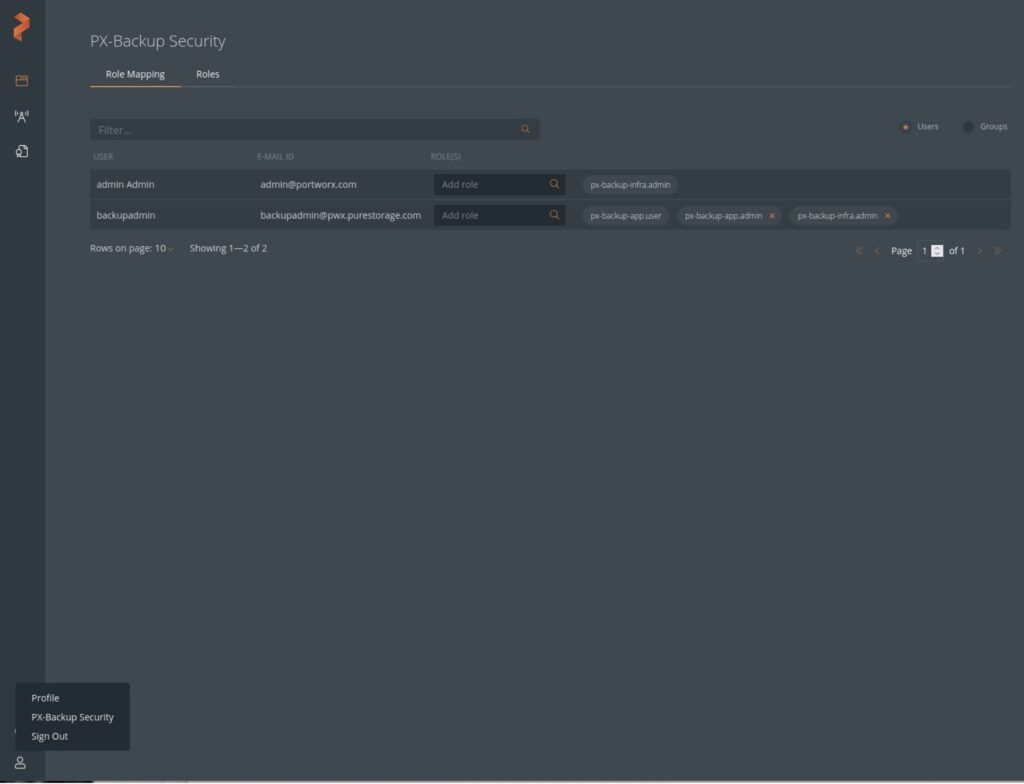Image resolution: width=1024 pixels, height=784 pixels.
Task: Expand the Rows on page dropdown
Action: [x=132, y=248]
